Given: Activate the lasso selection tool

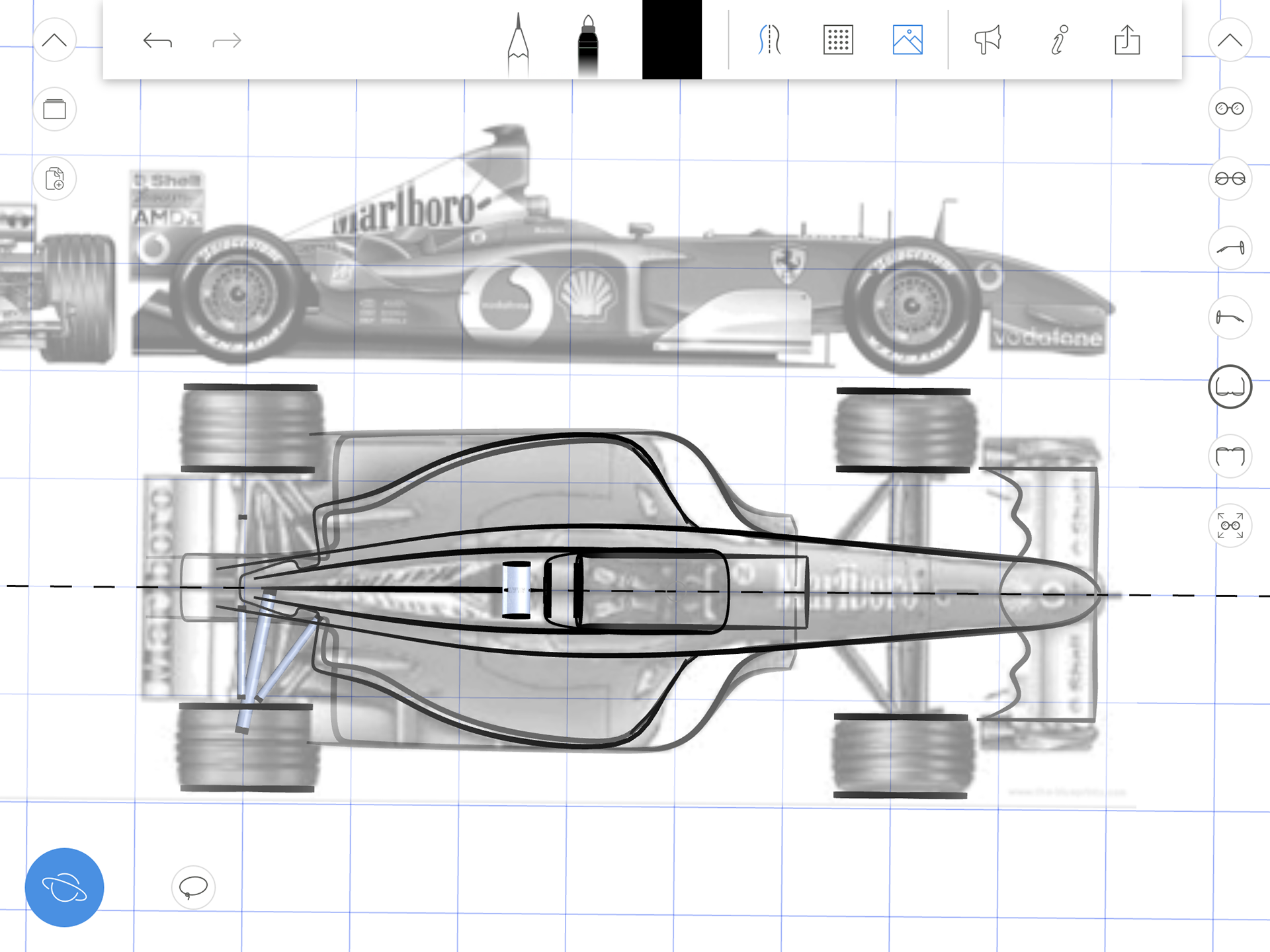Looking at the screenshot, I should point(193,887).
